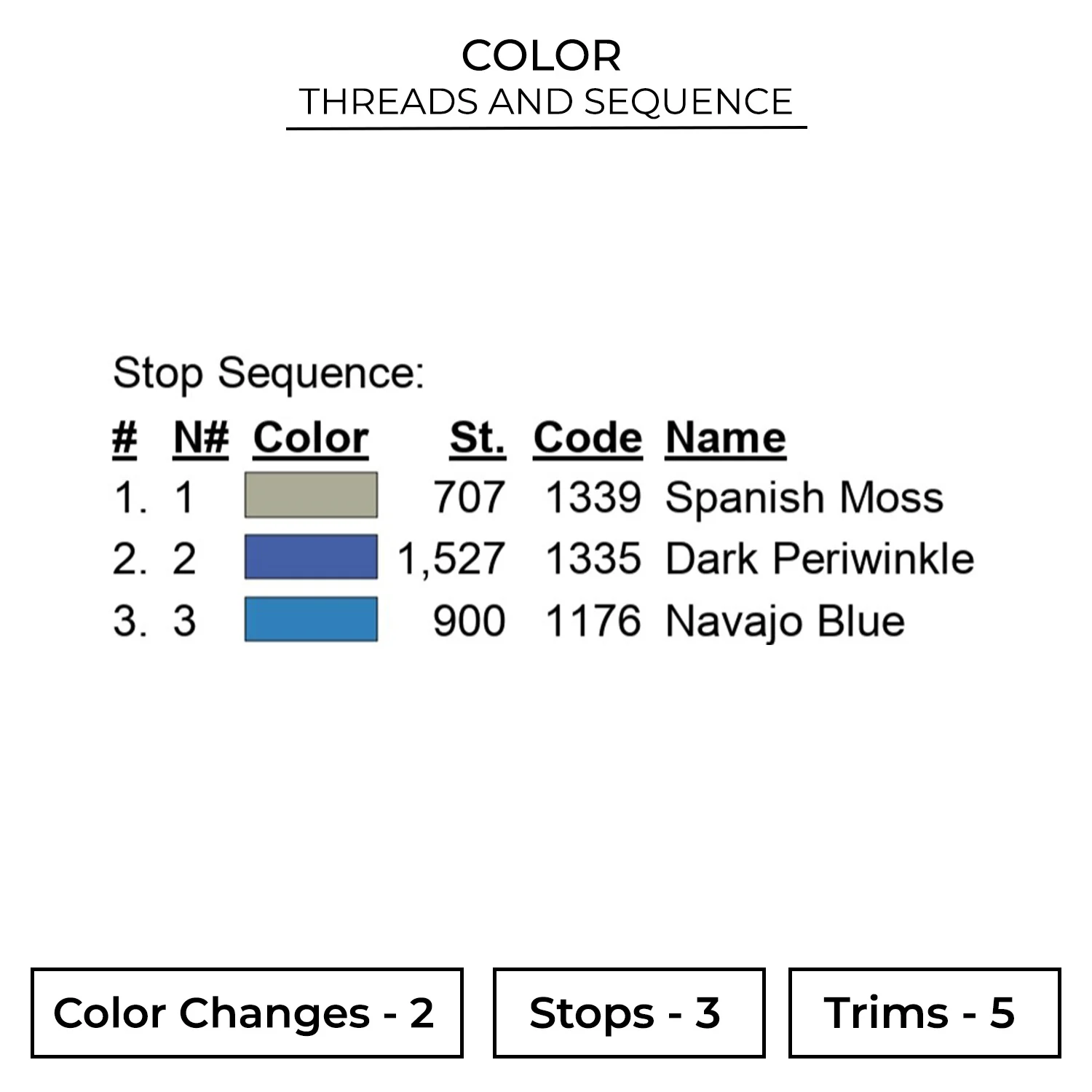Screen dimensions: 1092x1092
Task: Click the Spanish Moss thread name
Action: tap(804, 498)
